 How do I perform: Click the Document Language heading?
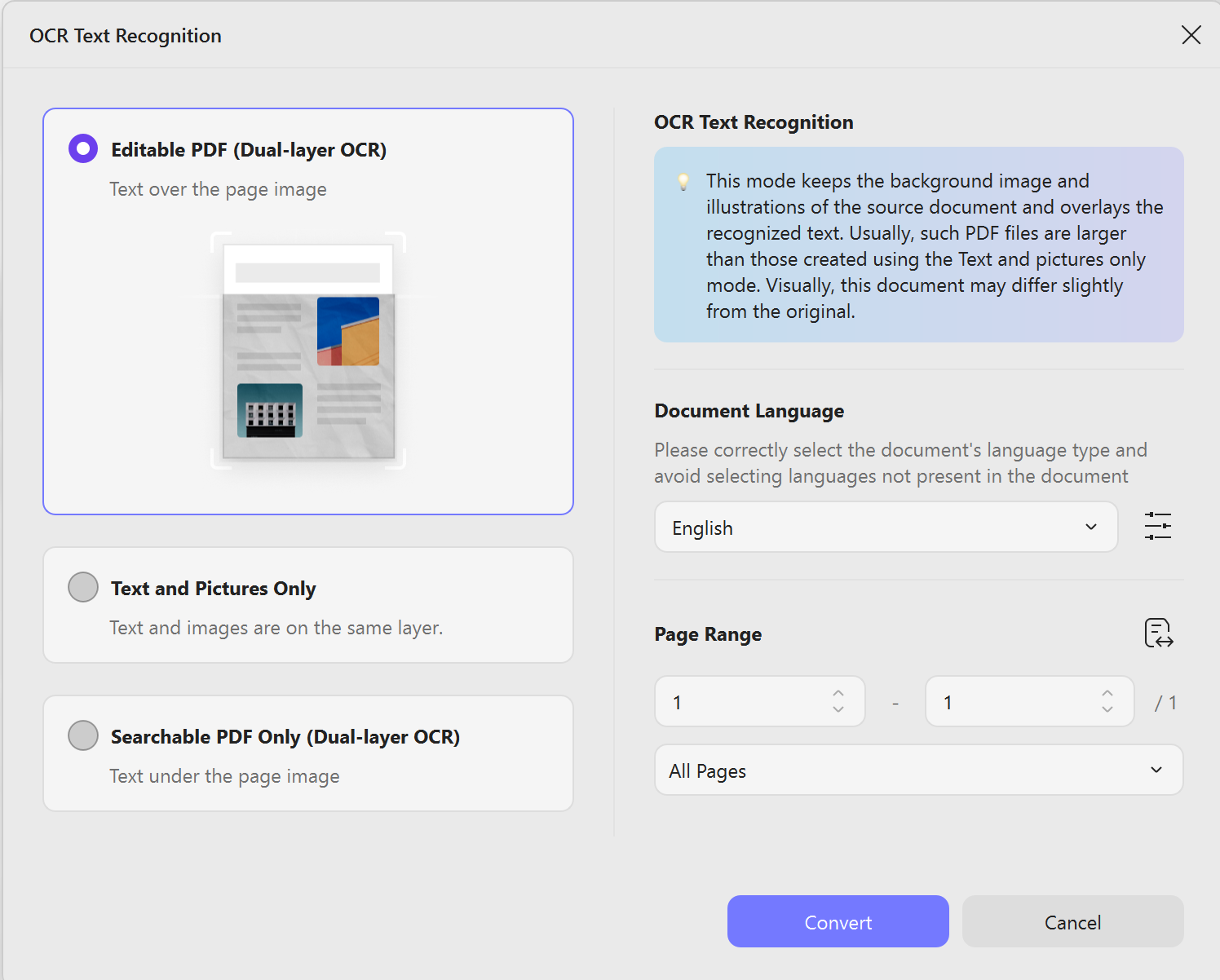[749, 411]
